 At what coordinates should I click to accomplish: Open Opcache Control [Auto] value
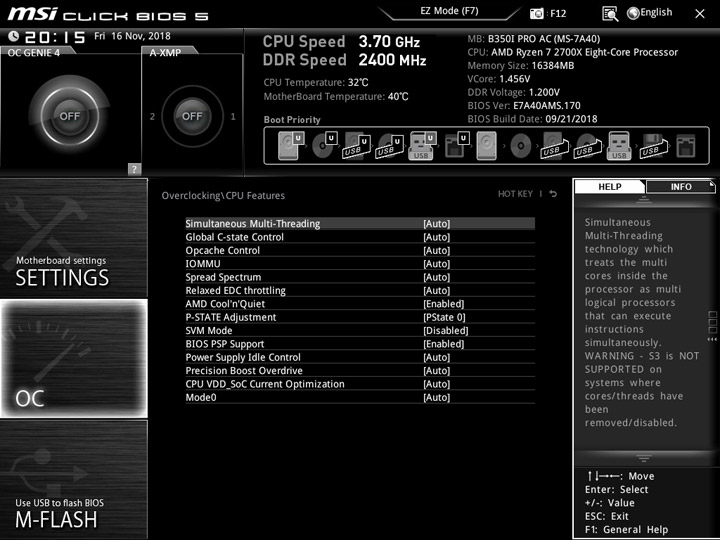tap(437, 250)
